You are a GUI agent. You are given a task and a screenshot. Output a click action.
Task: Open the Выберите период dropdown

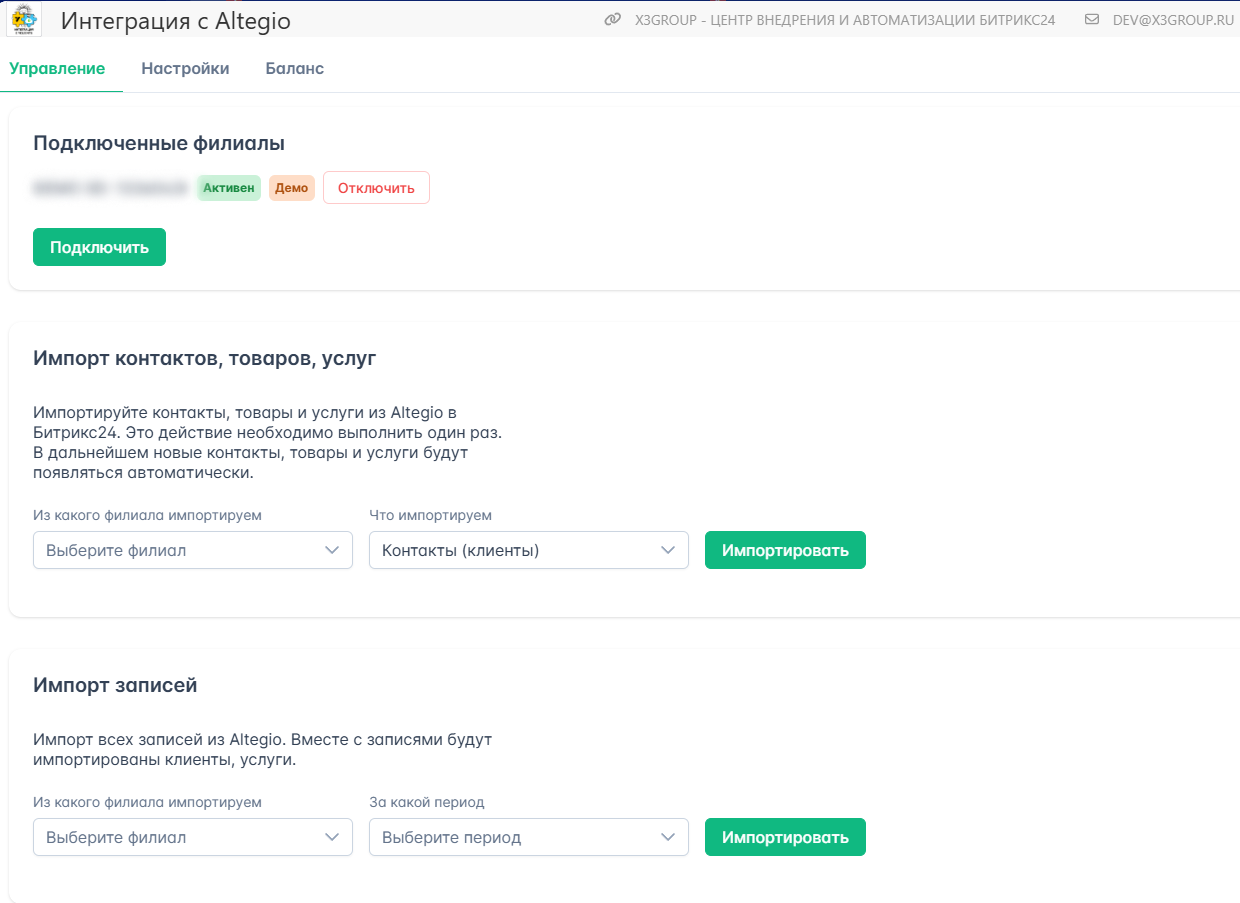tap(529, 837)
